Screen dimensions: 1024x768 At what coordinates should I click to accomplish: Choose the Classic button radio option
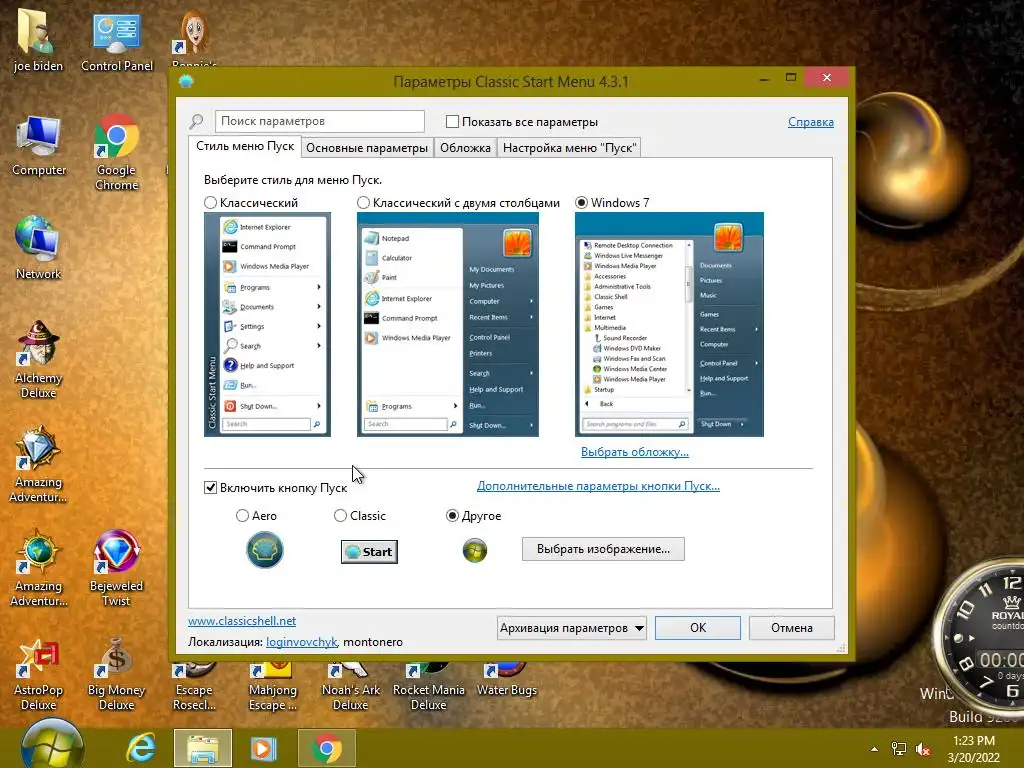click(x=340, y=515)
